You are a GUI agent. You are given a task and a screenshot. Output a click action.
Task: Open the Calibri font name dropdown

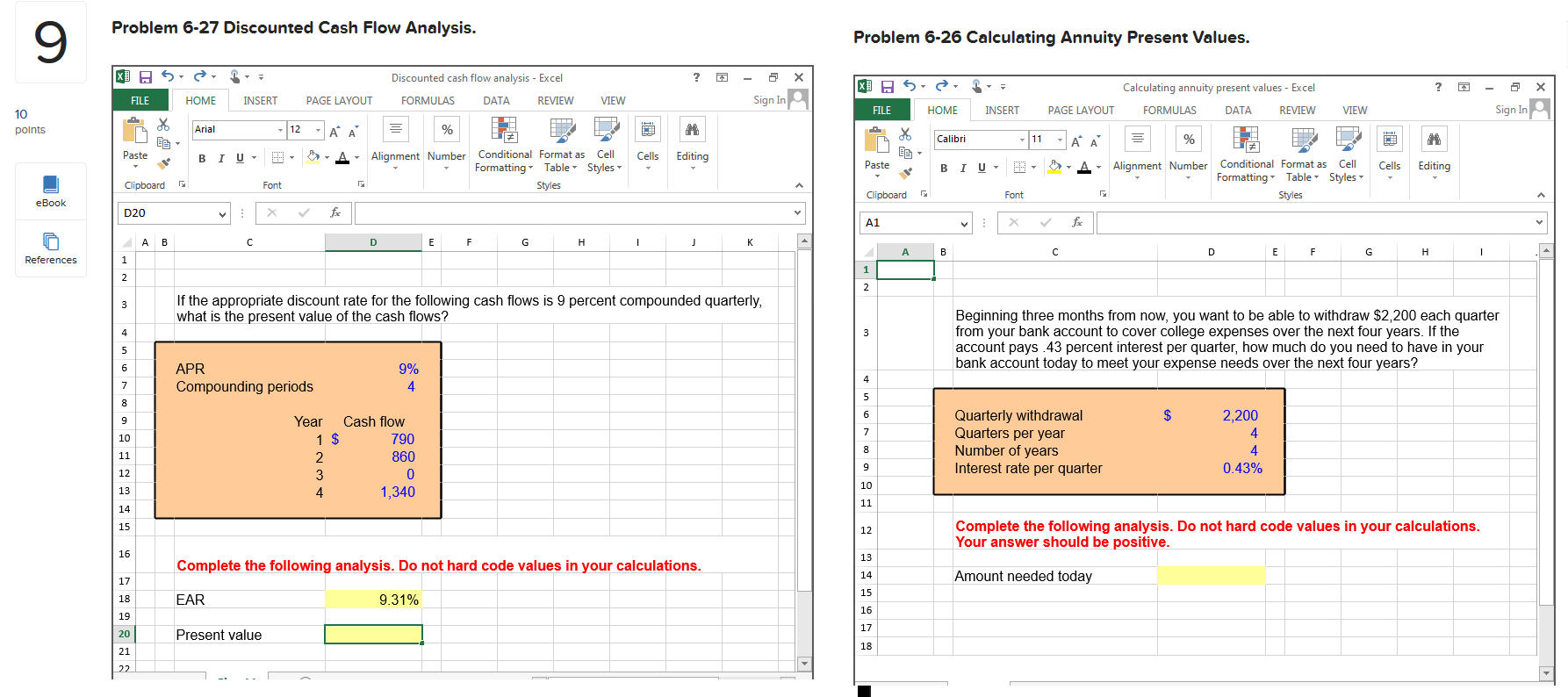pyautogui.click(x=1022, y=140)
